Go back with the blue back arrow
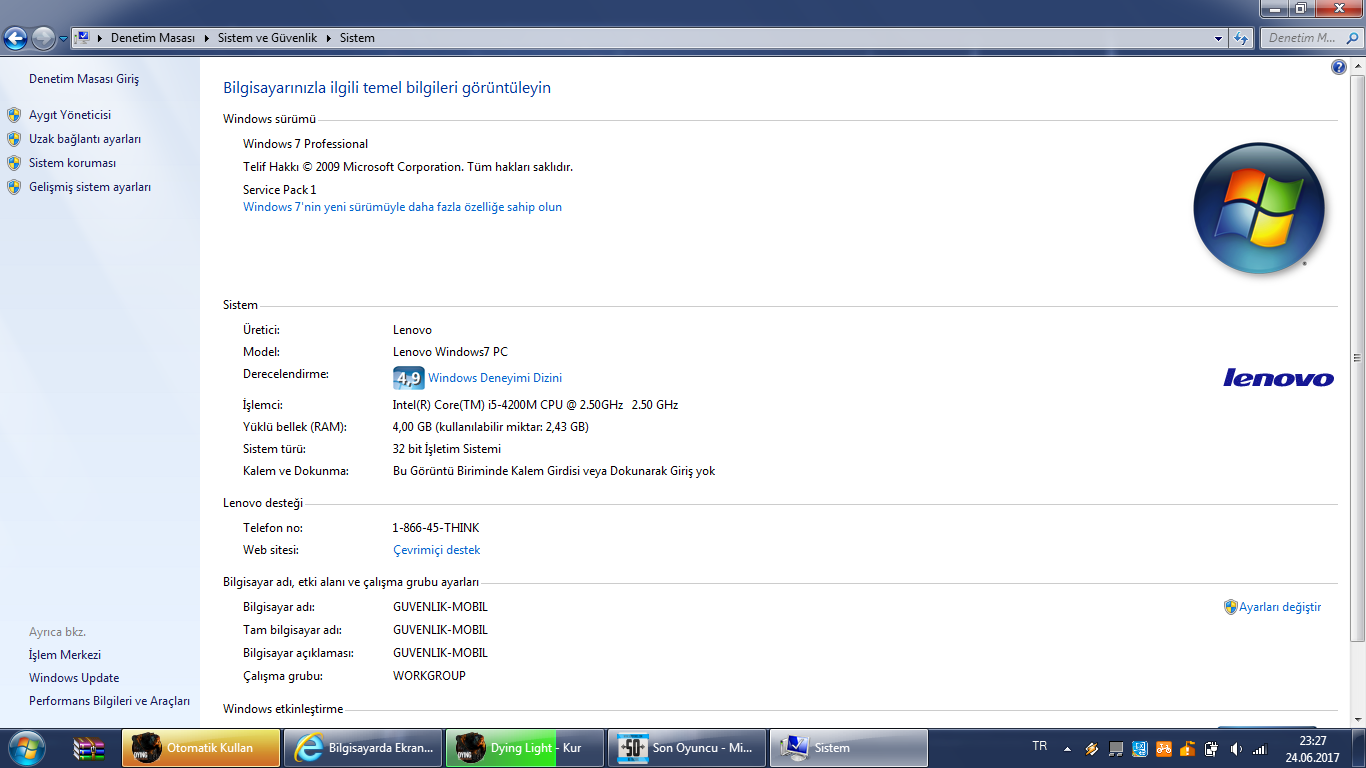 click(15, 38)
